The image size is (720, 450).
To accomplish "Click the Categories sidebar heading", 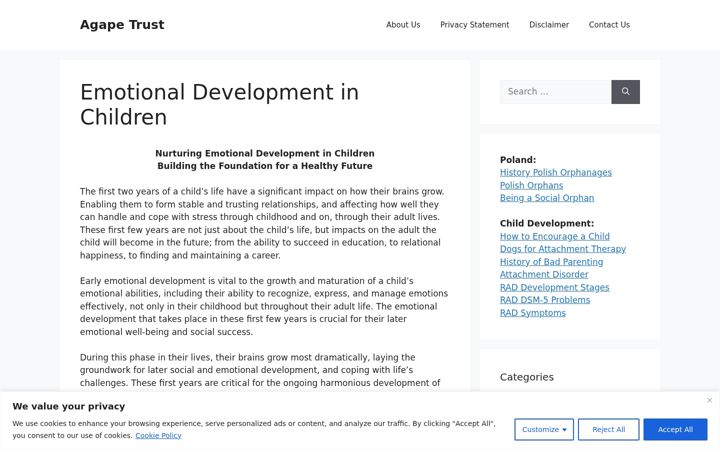I will pyautogui.click(x=527, y=377).
